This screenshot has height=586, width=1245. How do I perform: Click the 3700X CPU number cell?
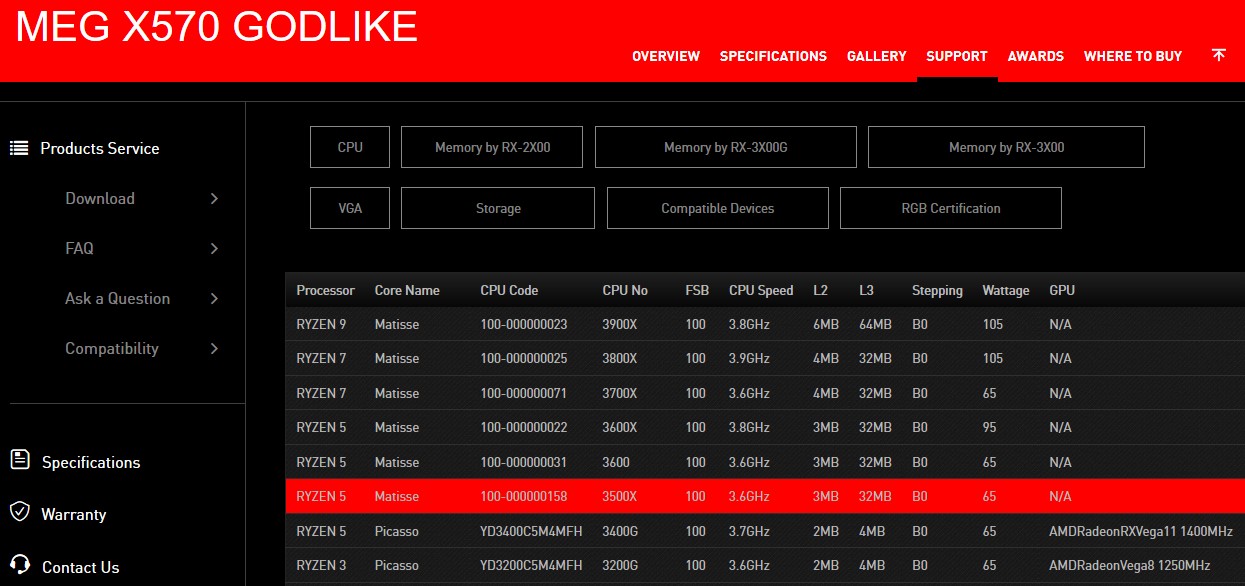[x=620, y=393]
